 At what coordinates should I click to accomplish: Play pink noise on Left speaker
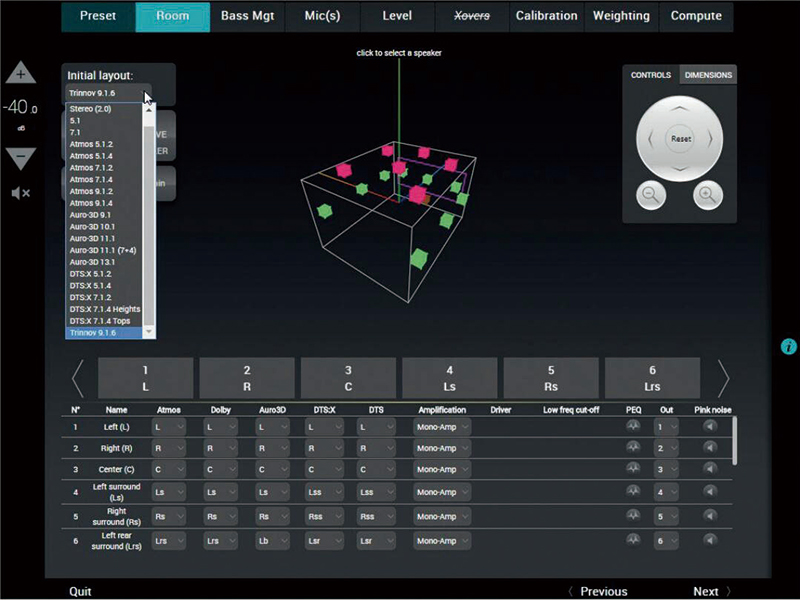click(x=710, y=426)
